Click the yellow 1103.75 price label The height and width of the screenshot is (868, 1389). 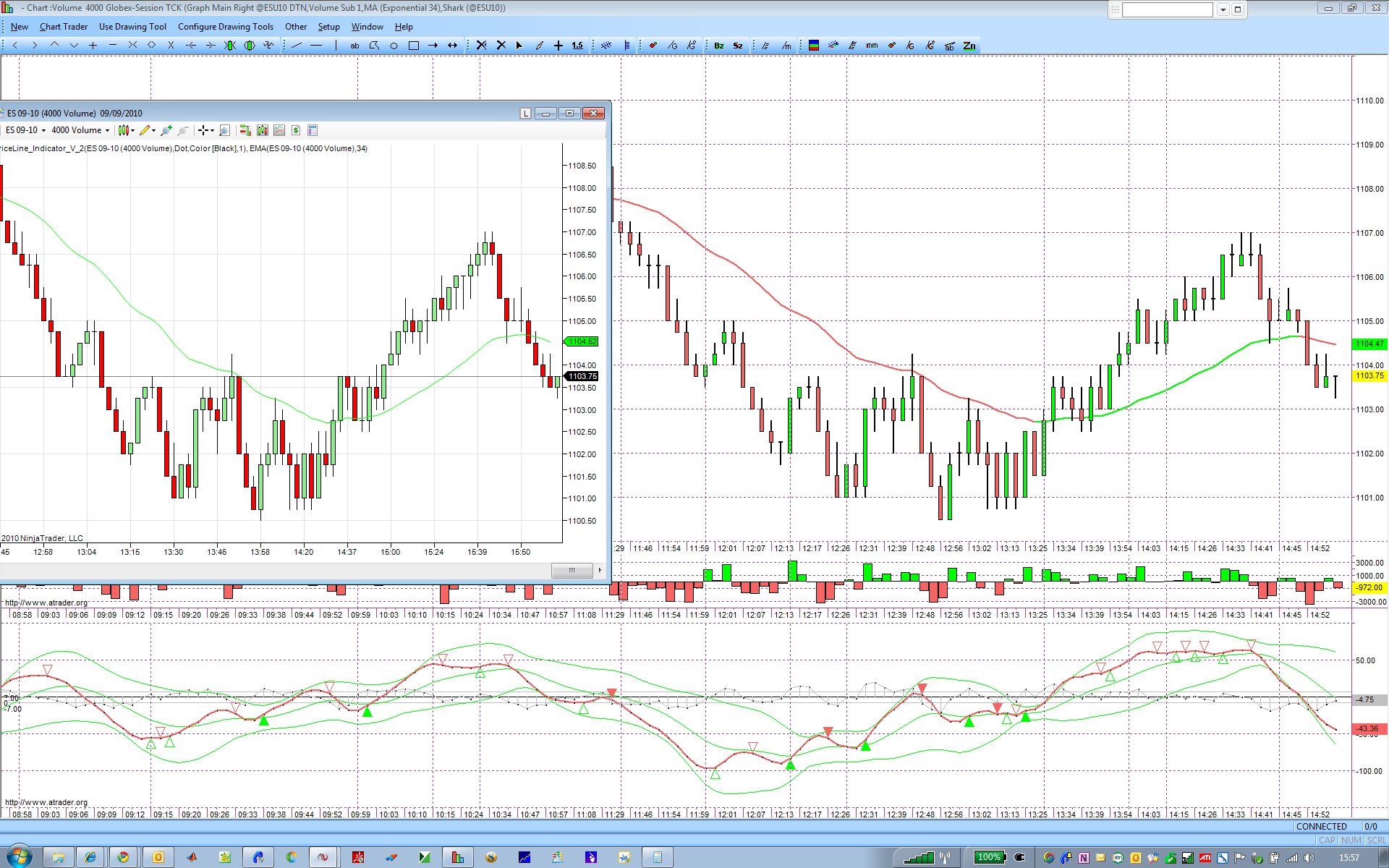pyautogui.click(x=1369, y=375)
